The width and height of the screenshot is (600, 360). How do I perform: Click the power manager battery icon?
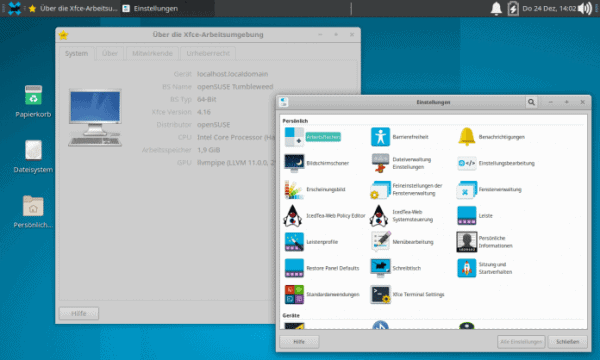point(513,8)
